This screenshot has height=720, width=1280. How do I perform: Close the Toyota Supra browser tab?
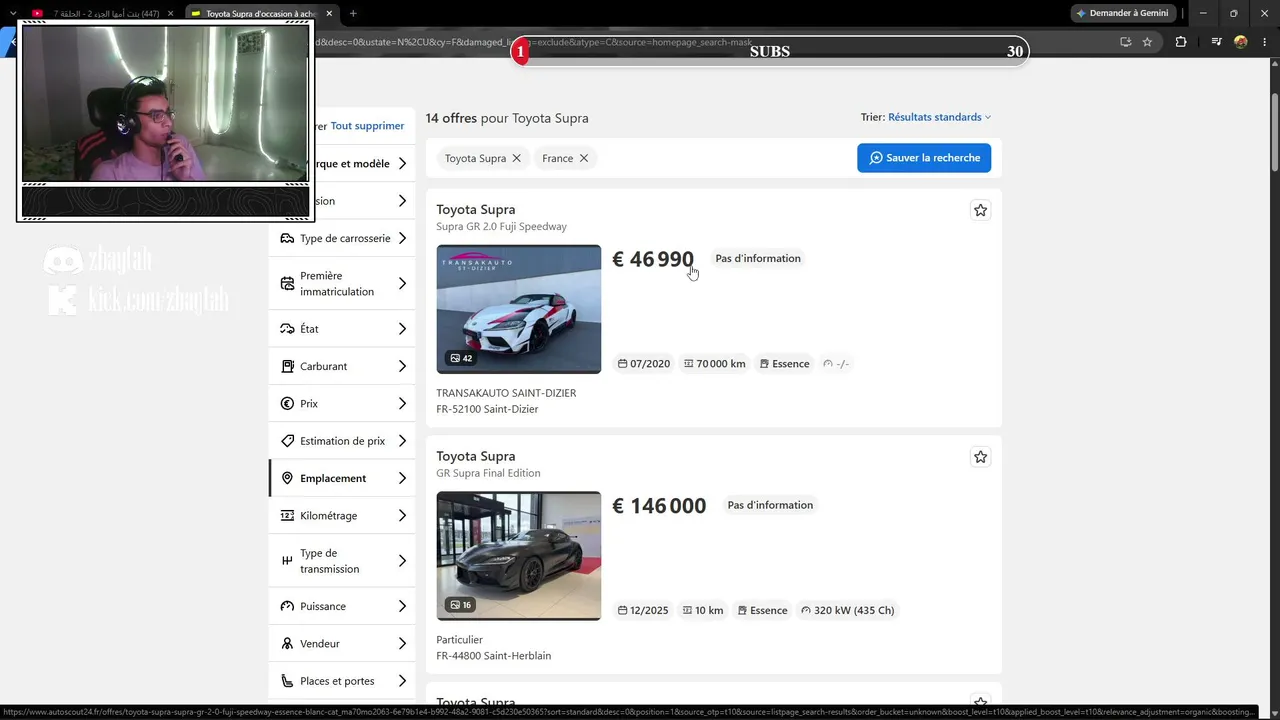[x=329, y=13]
